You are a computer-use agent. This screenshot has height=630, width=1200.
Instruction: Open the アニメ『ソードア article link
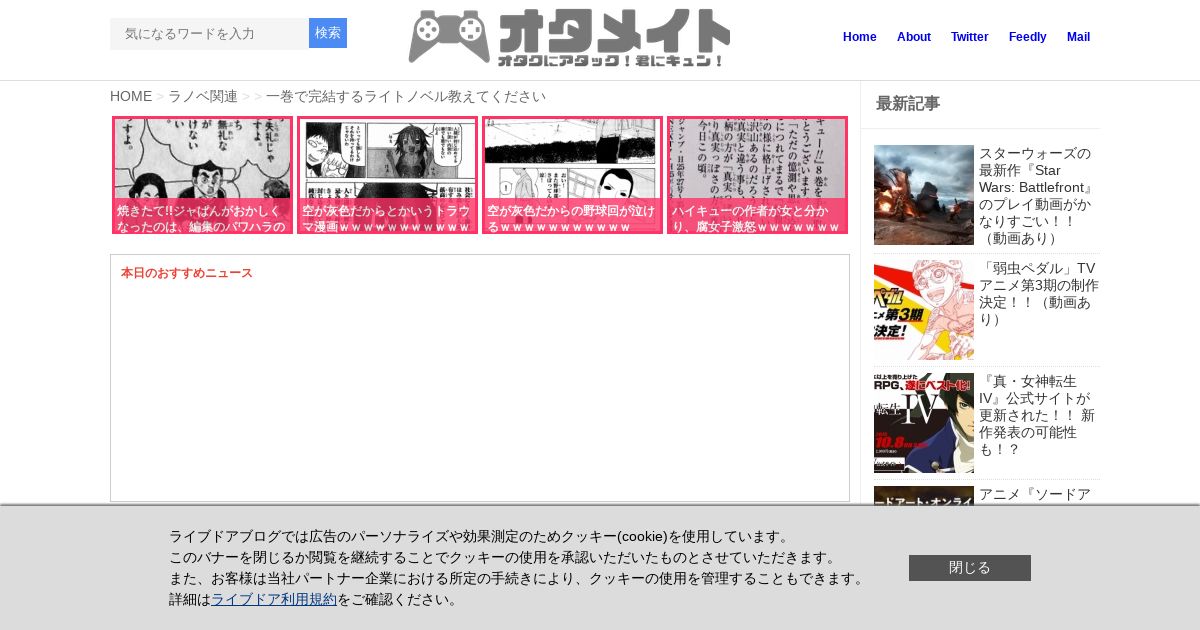[x=1035, y=494]
